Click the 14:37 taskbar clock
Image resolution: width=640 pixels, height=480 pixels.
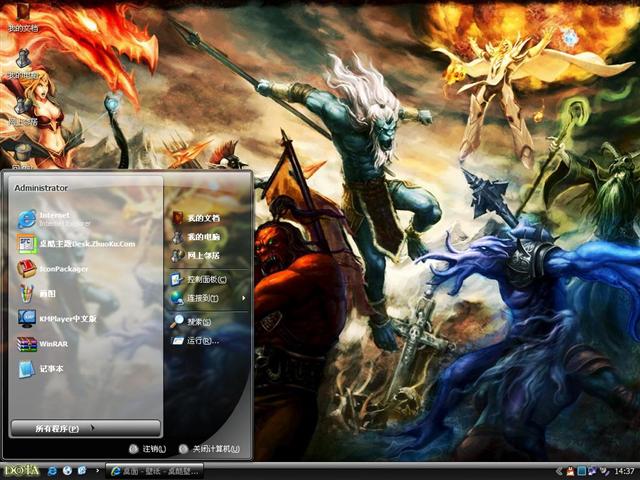pyautogui.click(x=624, y=471)
